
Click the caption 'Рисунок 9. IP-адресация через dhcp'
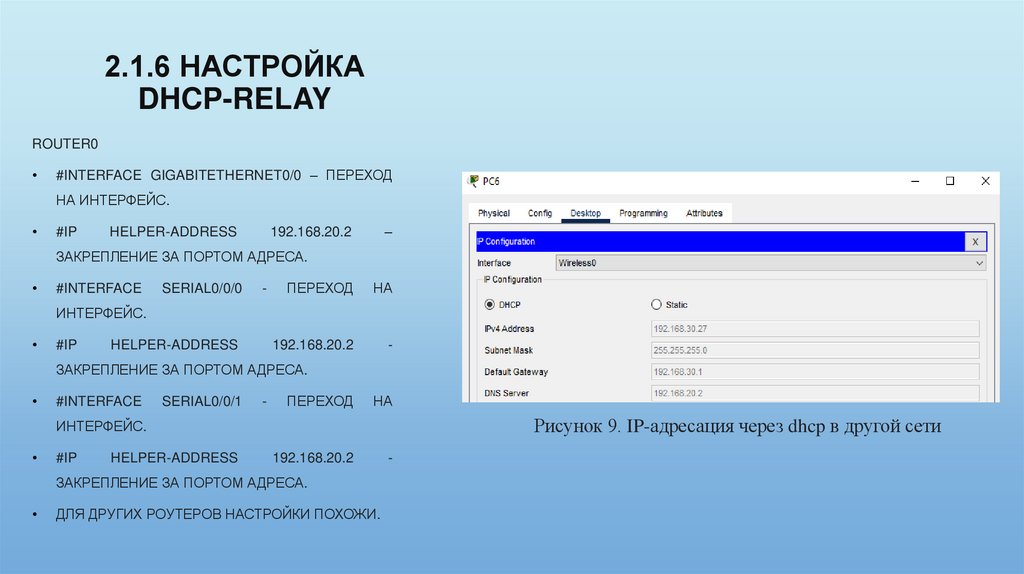pyautogui.click(x=679, y=426)
